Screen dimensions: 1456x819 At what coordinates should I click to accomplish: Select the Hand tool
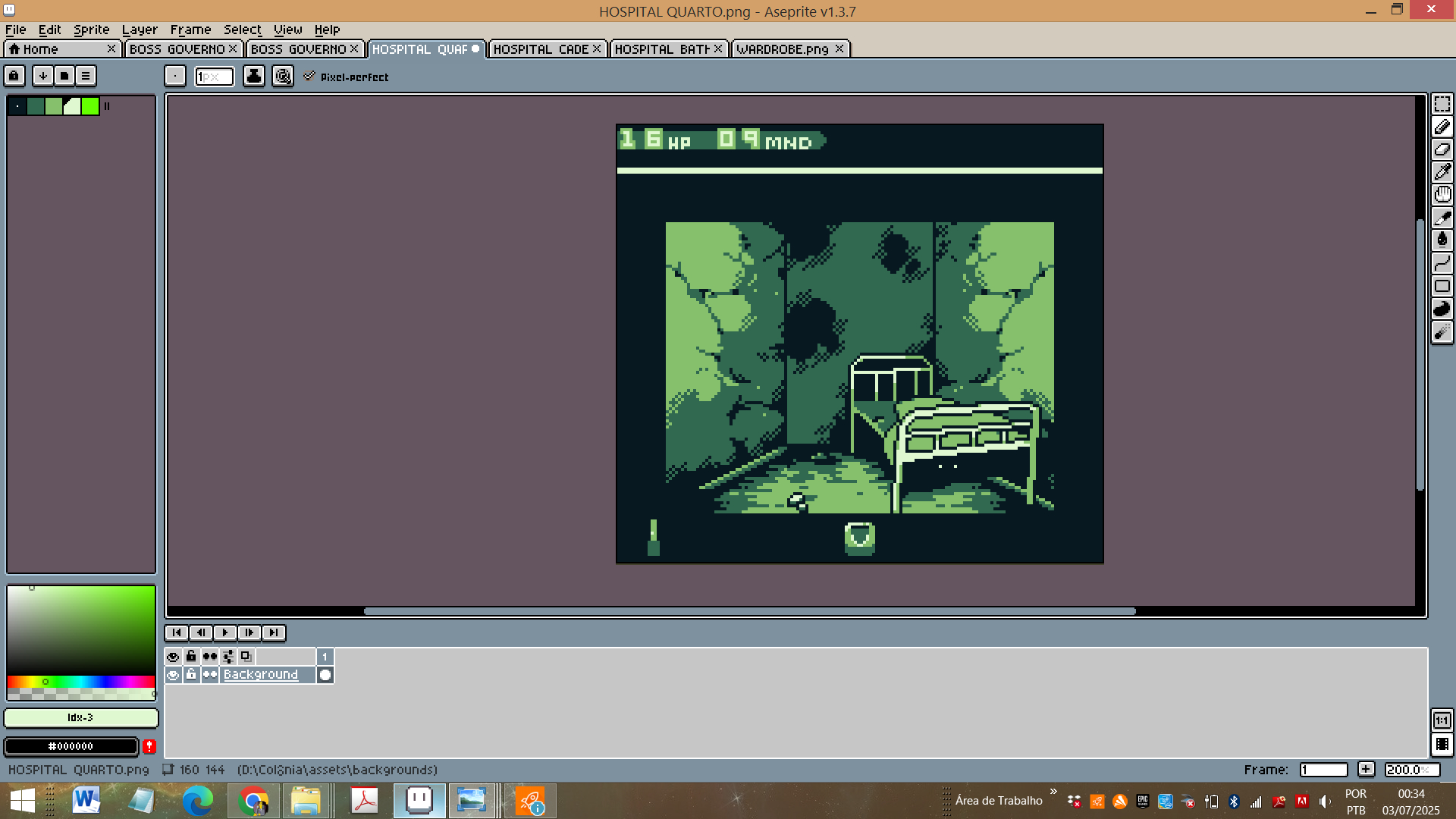(1442, 195)
